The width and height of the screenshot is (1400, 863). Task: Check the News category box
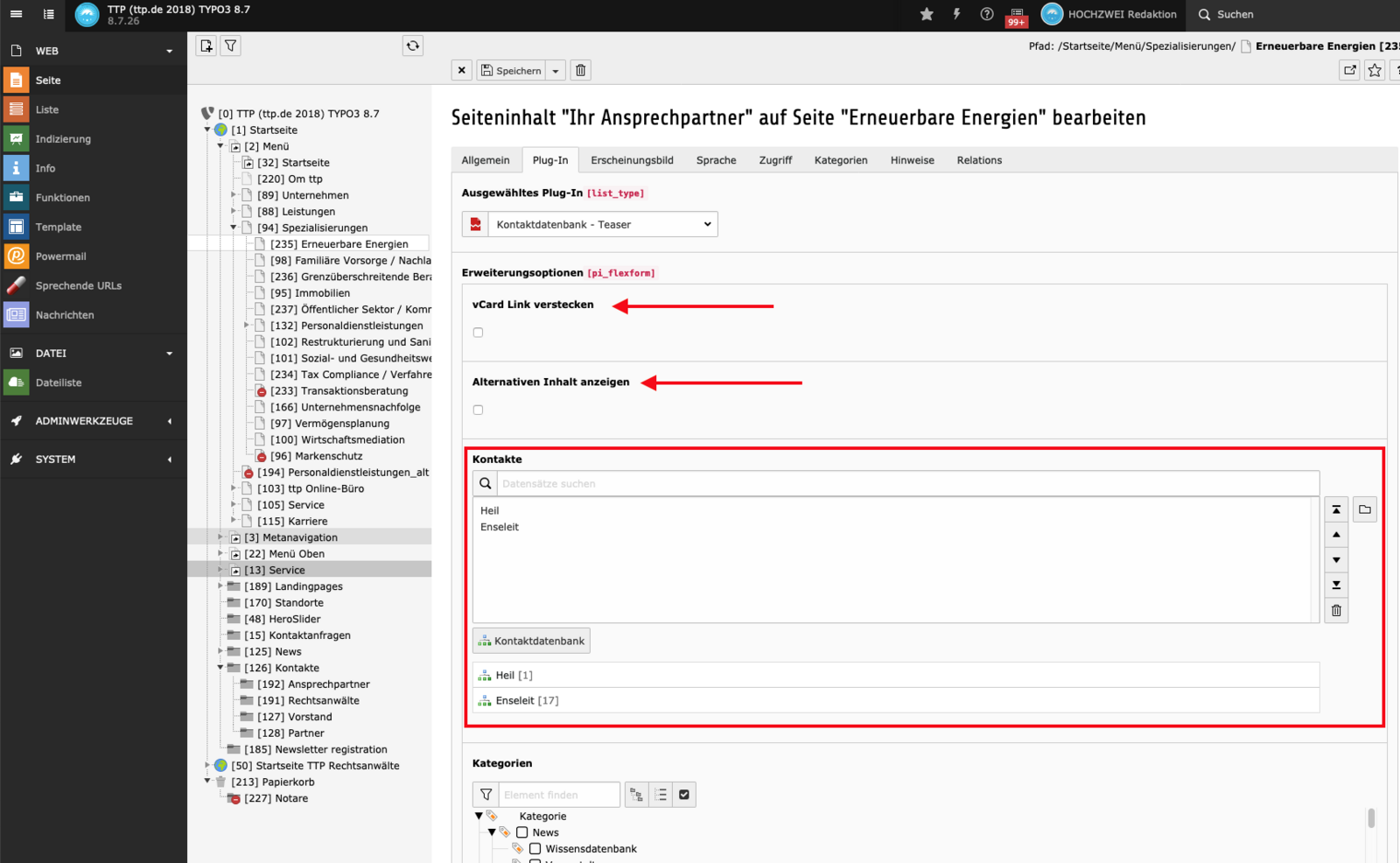point(522,832)
